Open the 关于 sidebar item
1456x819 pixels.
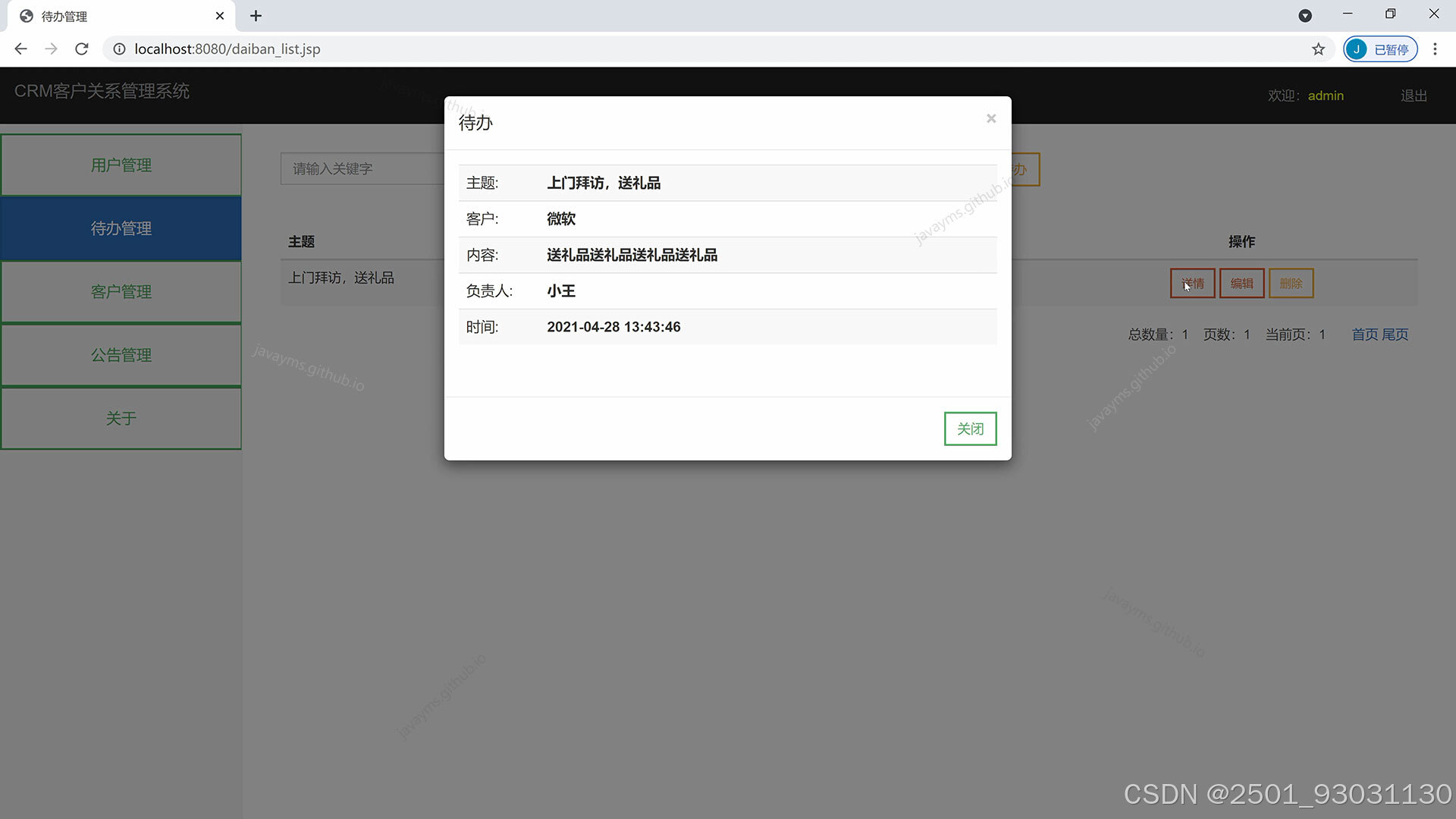(121, 418)
